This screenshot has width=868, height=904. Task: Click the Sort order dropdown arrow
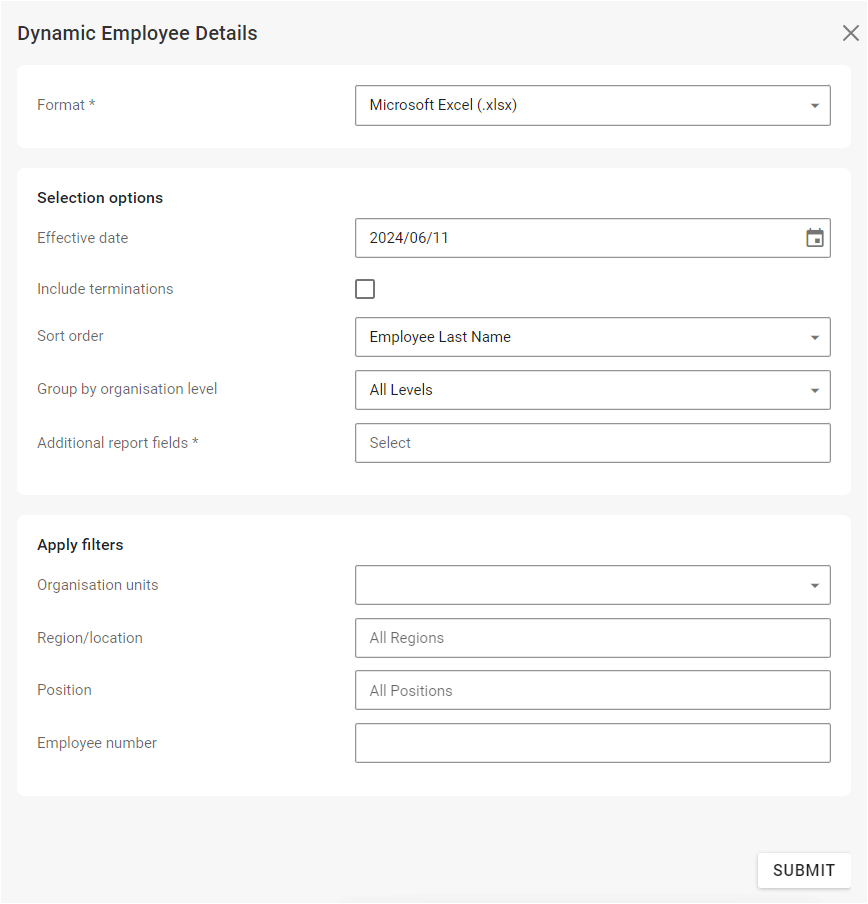(x=815, y=337)
